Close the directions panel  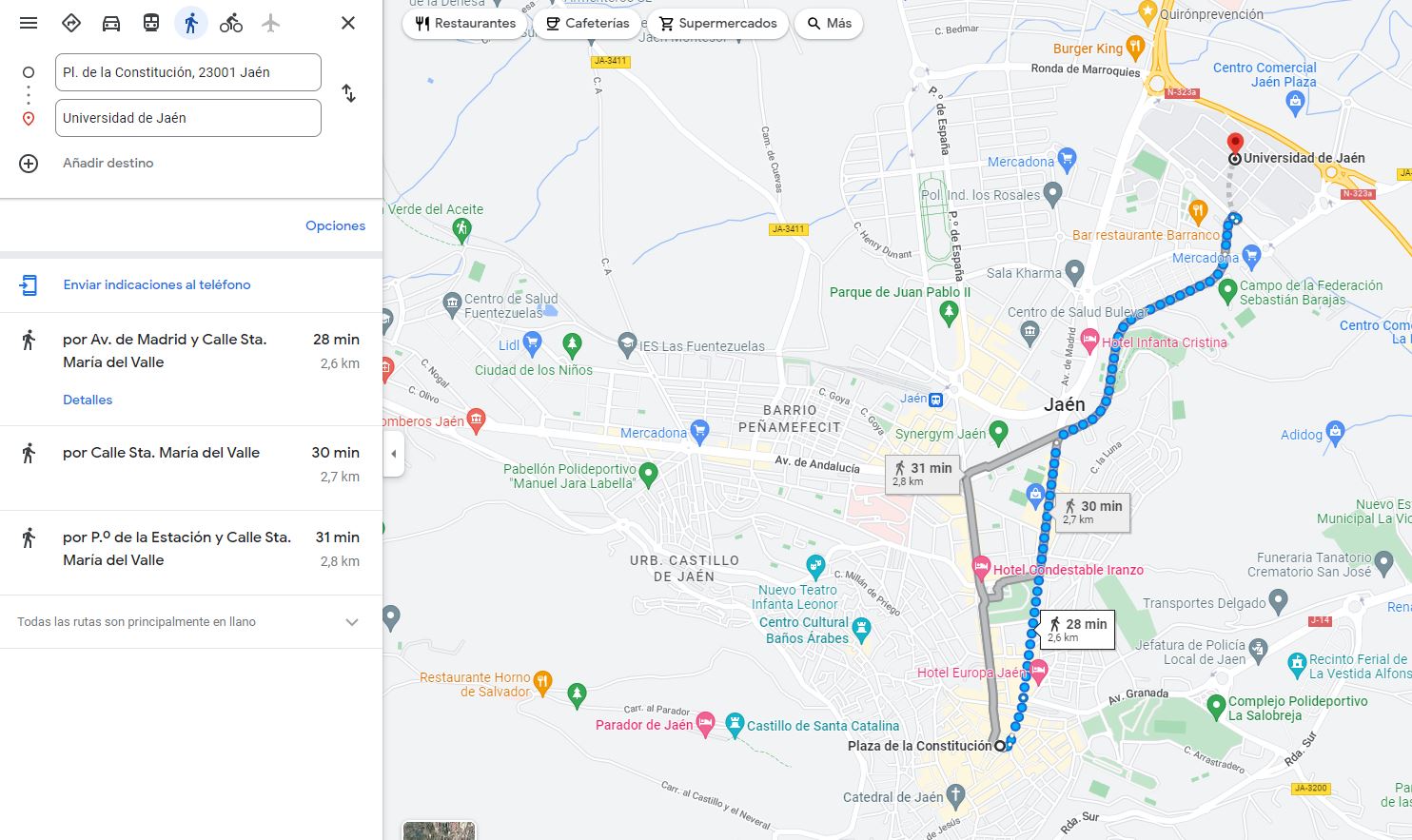pos(348,23)
